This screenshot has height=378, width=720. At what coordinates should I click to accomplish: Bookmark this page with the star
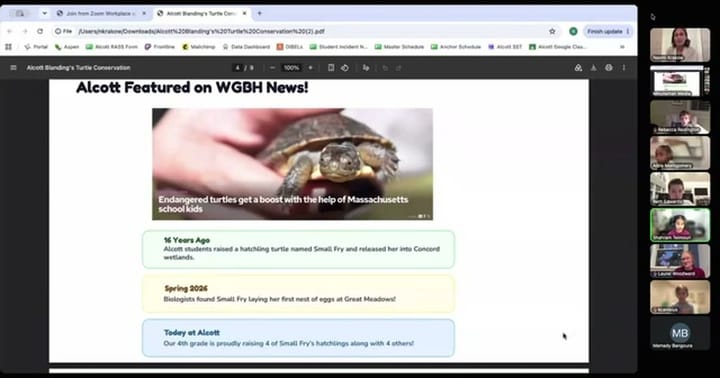coord(552,31)
